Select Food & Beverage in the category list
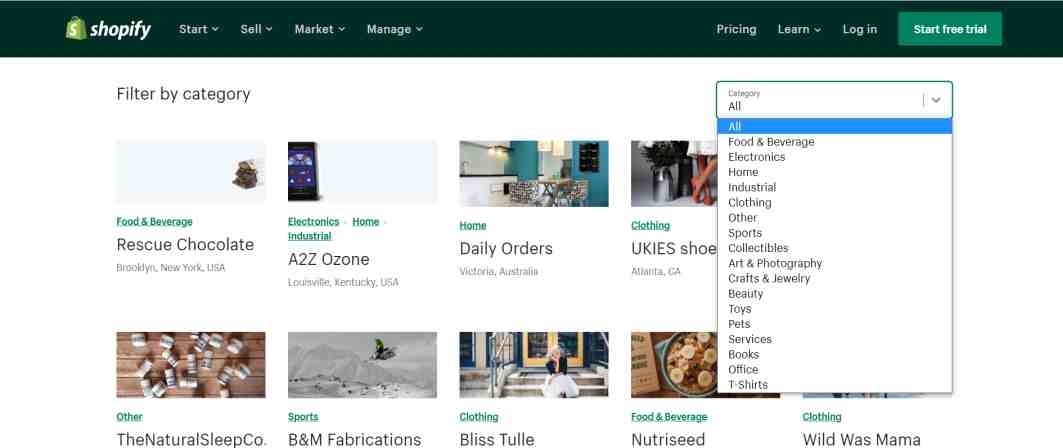 tap(835, 142)
